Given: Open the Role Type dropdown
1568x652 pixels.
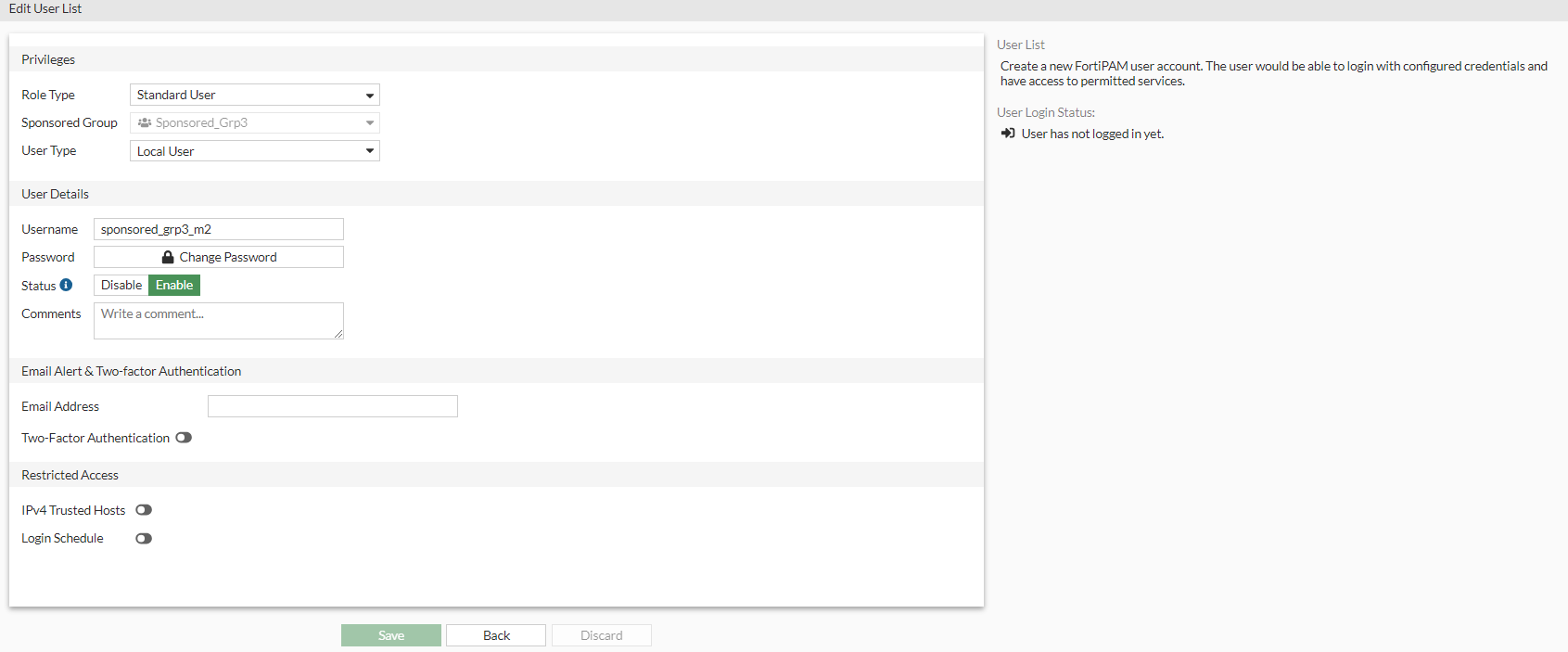Looking at the screenshot, I should click(x=255, y=95).
